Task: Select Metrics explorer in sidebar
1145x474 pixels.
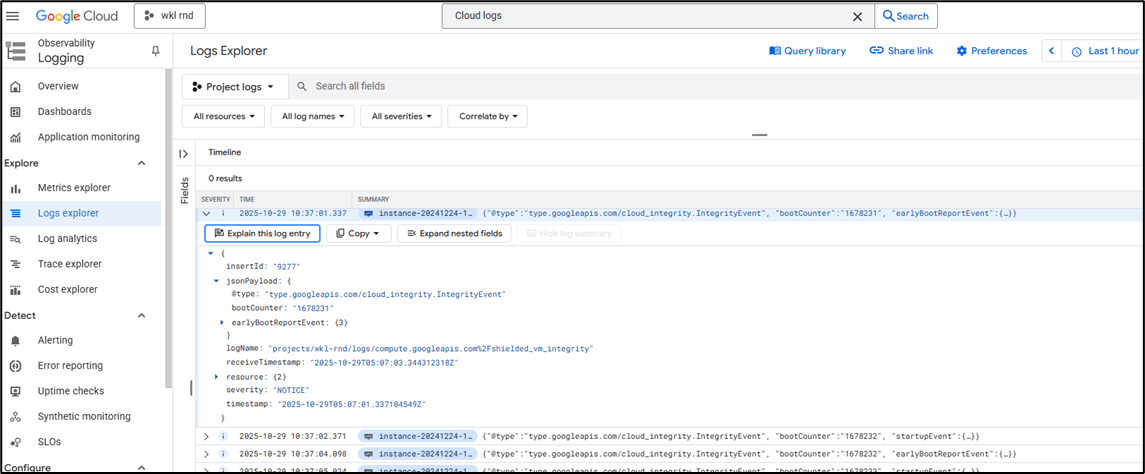Action: [x=74, y=188]
